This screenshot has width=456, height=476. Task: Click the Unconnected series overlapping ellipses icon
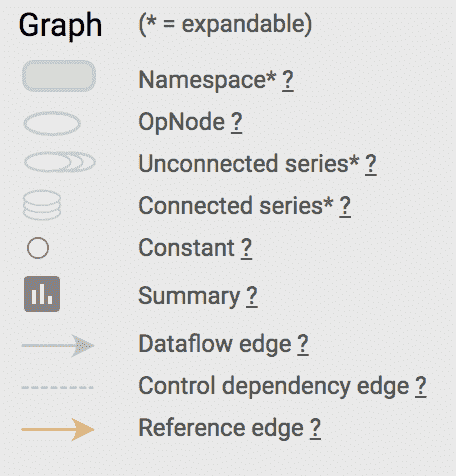(60, 162)
